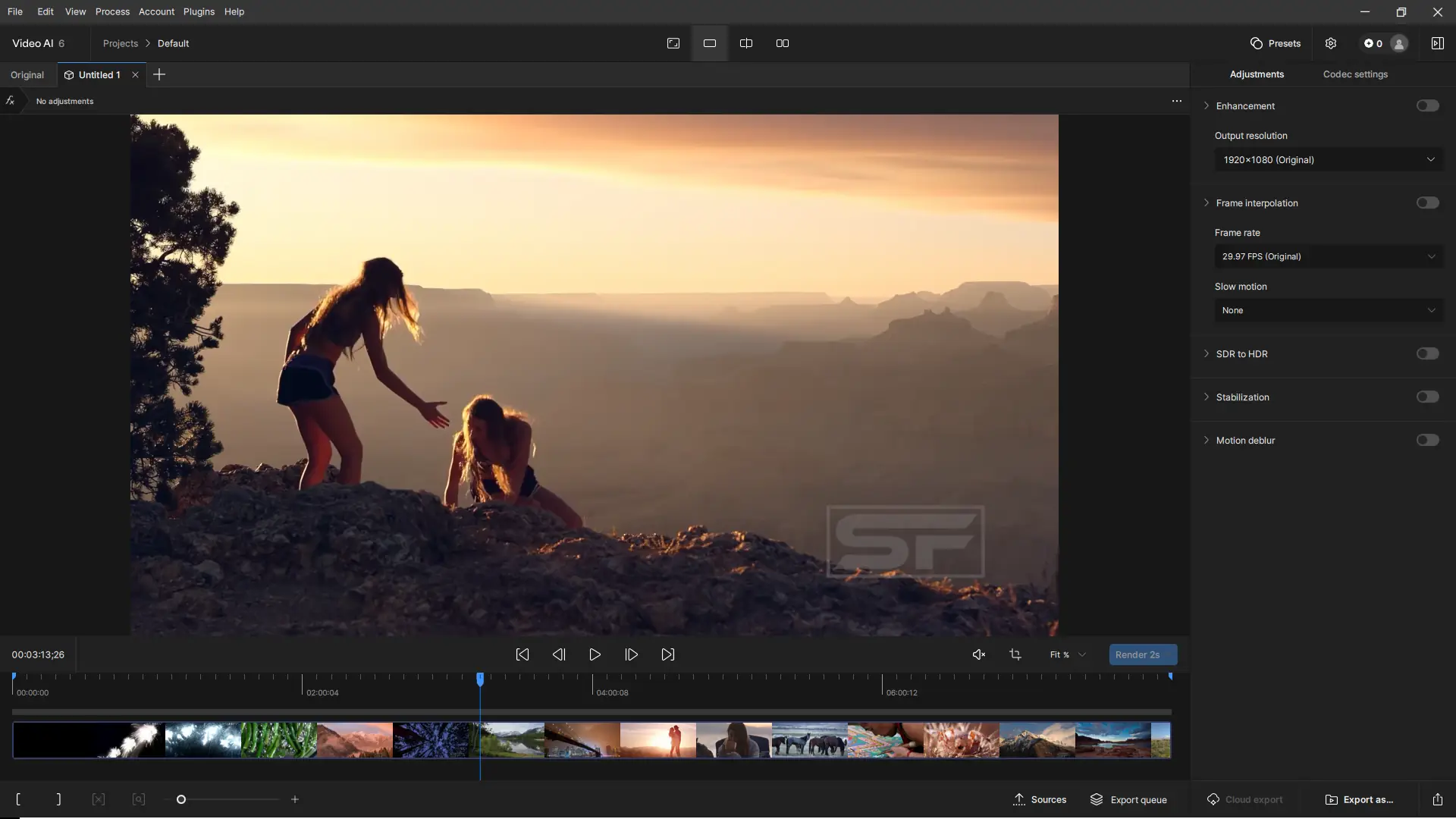Select the side-by-side comparison view icon
Screen dimensions: 1456x819
click(783, 43)
